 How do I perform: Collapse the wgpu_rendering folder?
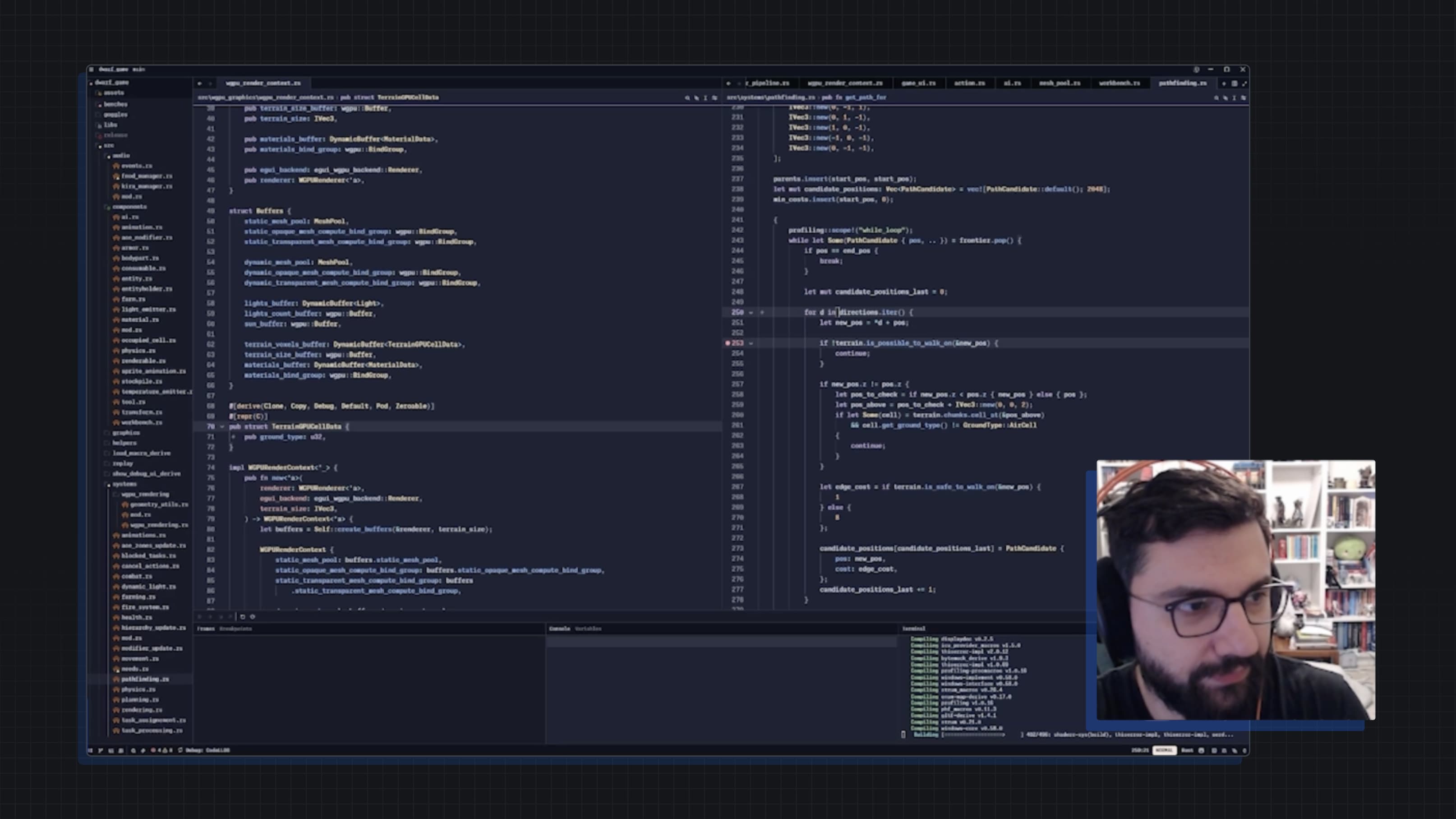145,495
